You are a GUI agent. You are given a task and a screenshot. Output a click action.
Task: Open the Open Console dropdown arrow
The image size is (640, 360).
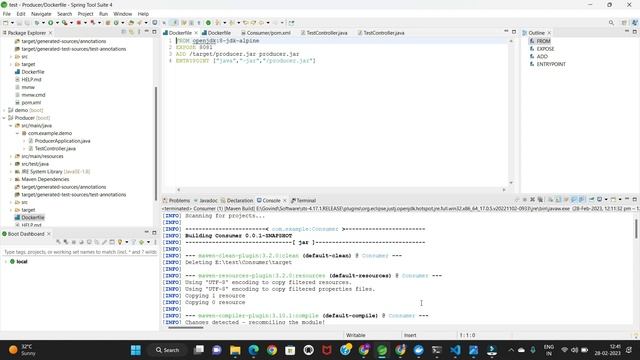pyautogui.click(x=620, y=200)
